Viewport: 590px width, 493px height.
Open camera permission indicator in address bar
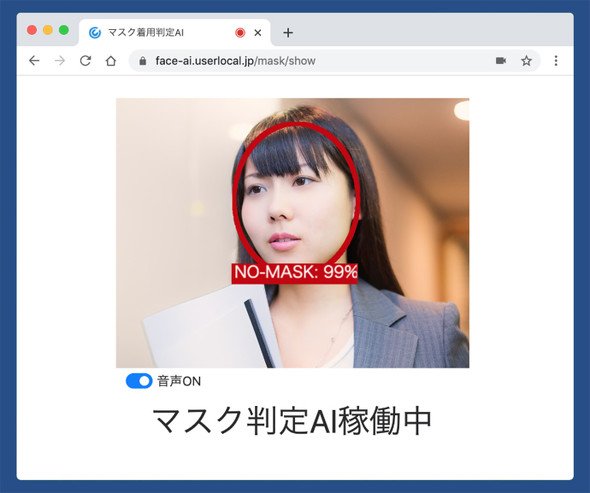[501, 61]
